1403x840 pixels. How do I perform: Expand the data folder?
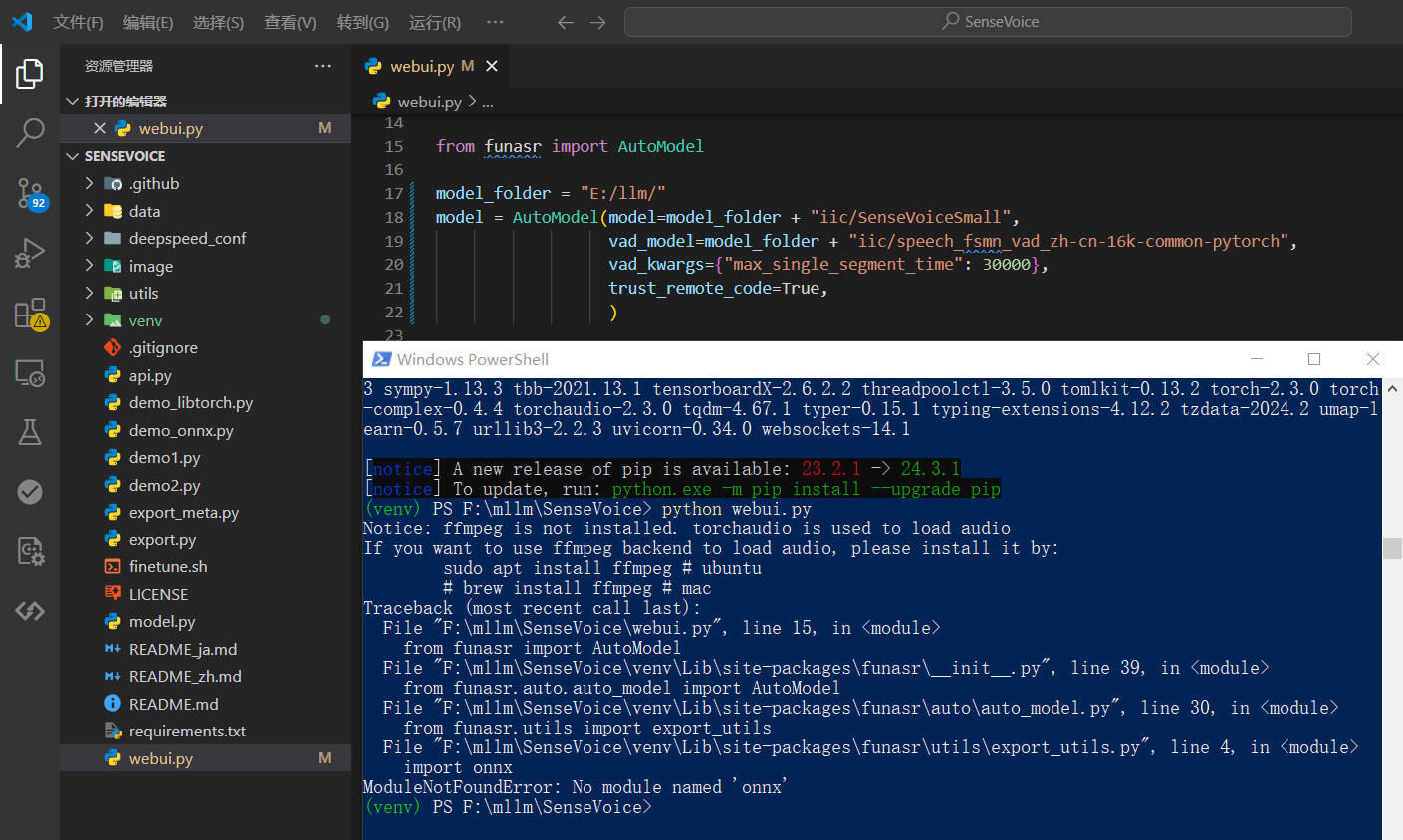[x=205, y=211]
